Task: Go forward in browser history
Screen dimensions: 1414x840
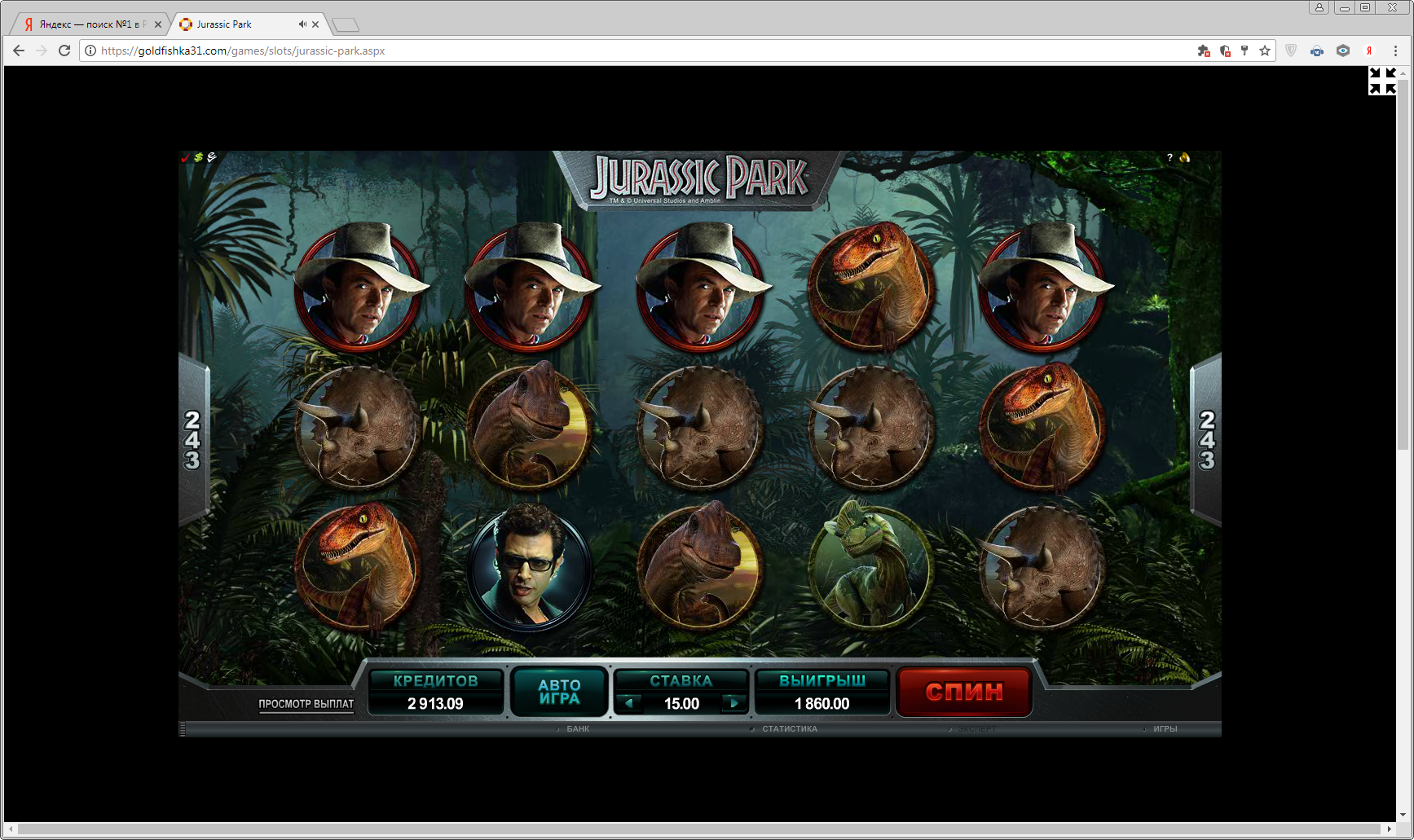Action: click(x=42, y=51)
